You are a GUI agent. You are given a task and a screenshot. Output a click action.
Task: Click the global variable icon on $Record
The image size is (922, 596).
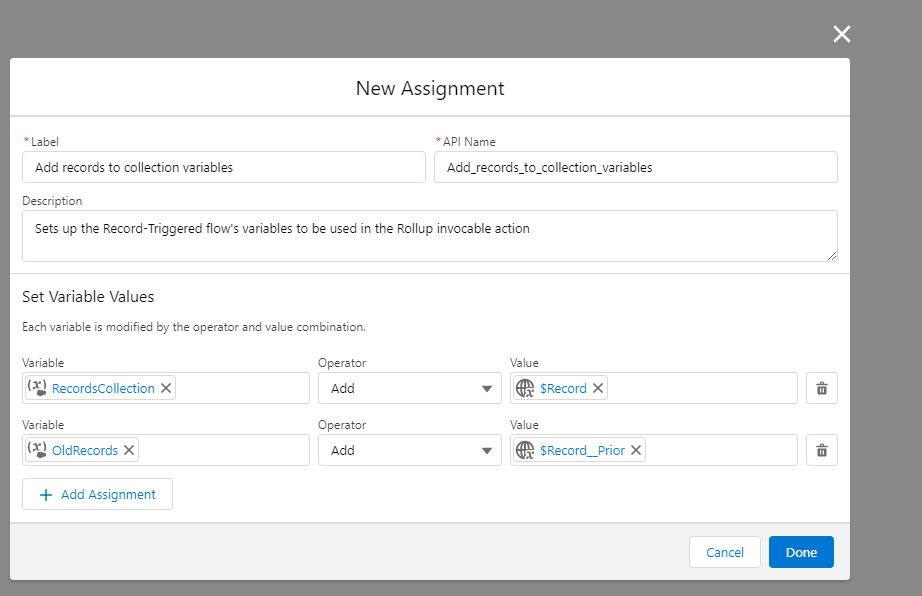pyautogui.click(x=526, y=388)
